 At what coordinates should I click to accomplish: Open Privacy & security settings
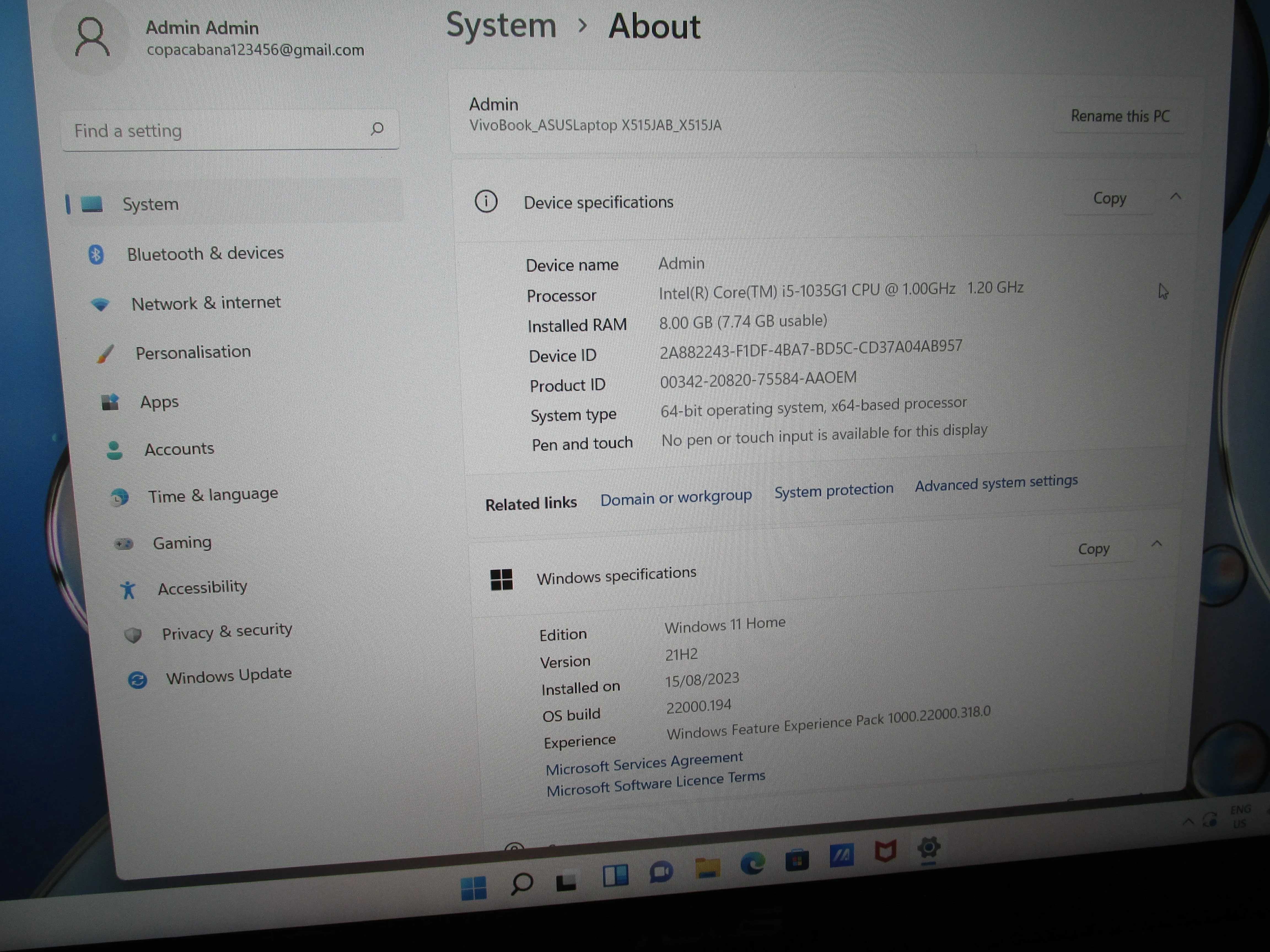[x=227, y=631]
